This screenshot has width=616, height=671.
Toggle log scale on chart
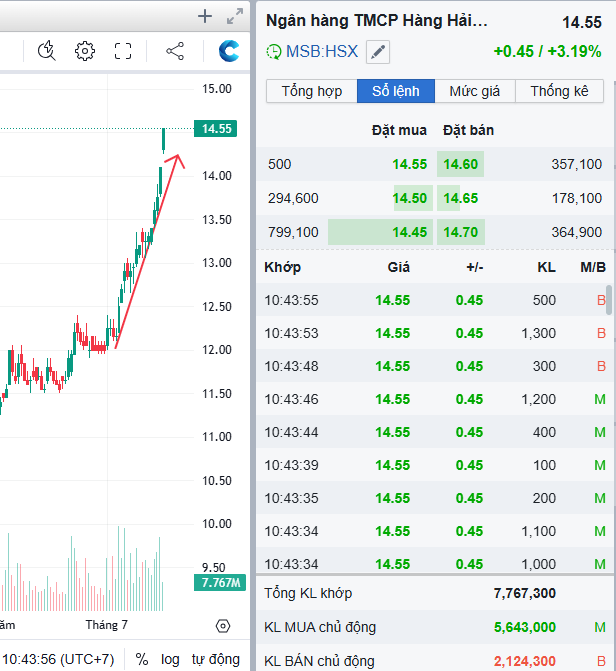pyautogui.click(x=171, y=659)
